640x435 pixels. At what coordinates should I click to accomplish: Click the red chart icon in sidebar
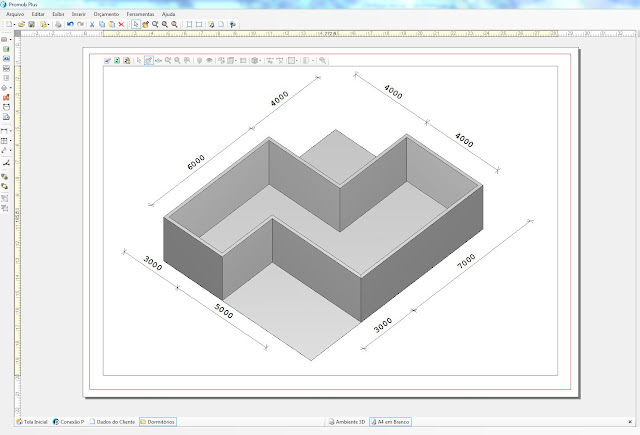(x=6, y=98)
